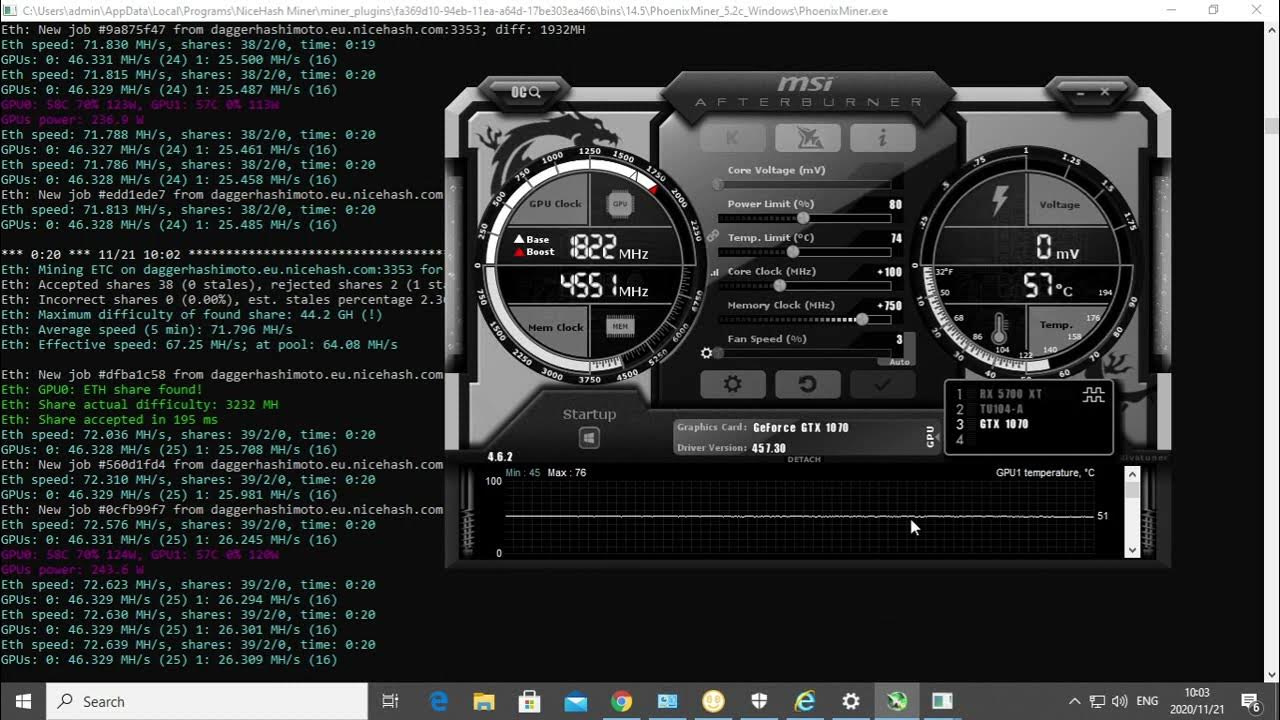Image resolution: width=1280 pixels, height=720 pixels.
Task: Click the fan settings gear beside Fan Speed
Action: [707, 353]
